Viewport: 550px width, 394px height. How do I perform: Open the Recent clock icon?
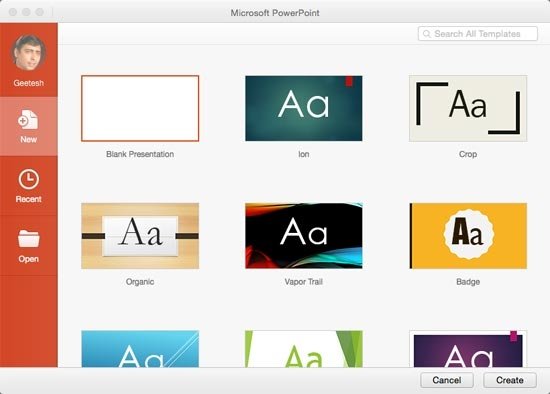28,179
